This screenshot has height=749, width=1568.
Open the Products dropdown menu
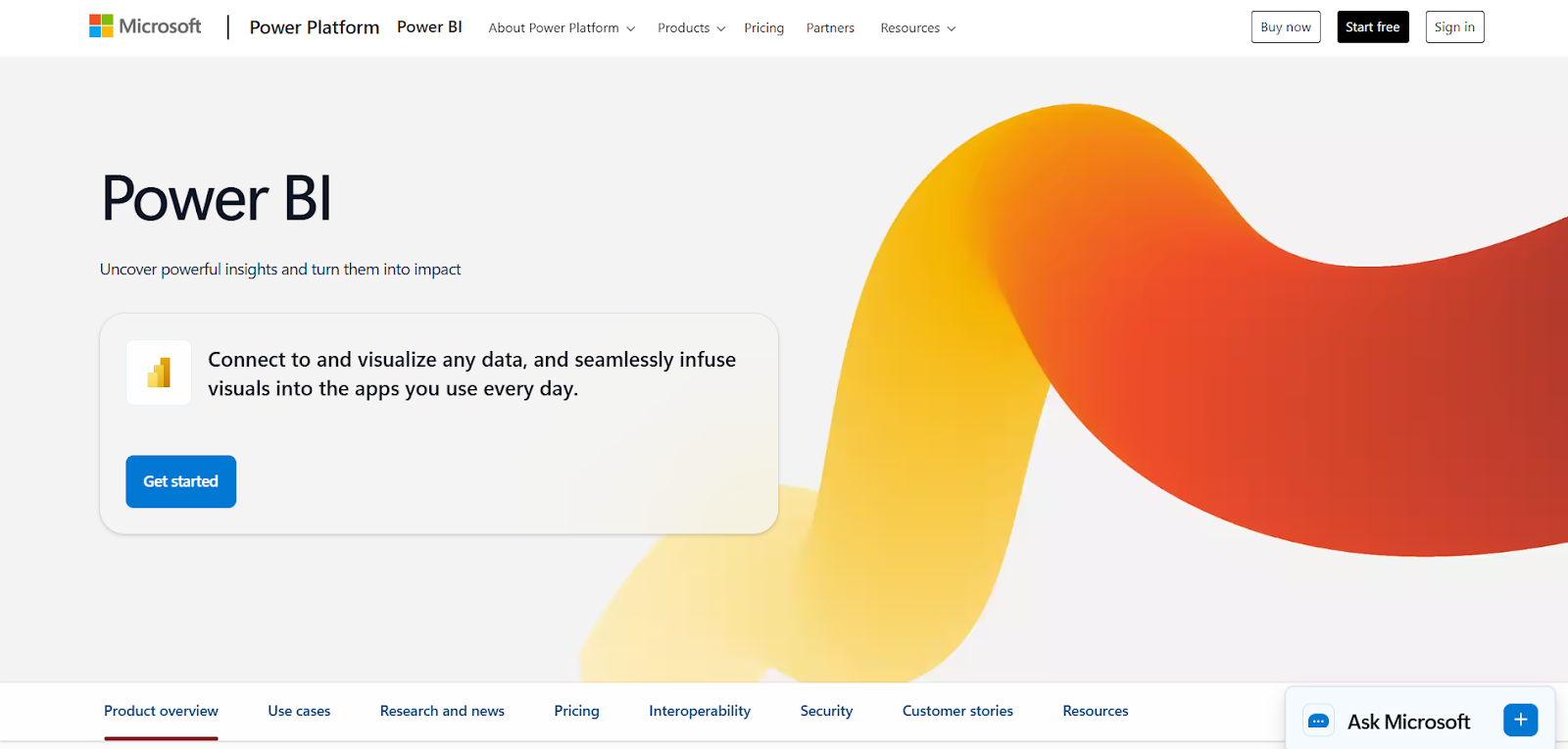click(691, 28)
